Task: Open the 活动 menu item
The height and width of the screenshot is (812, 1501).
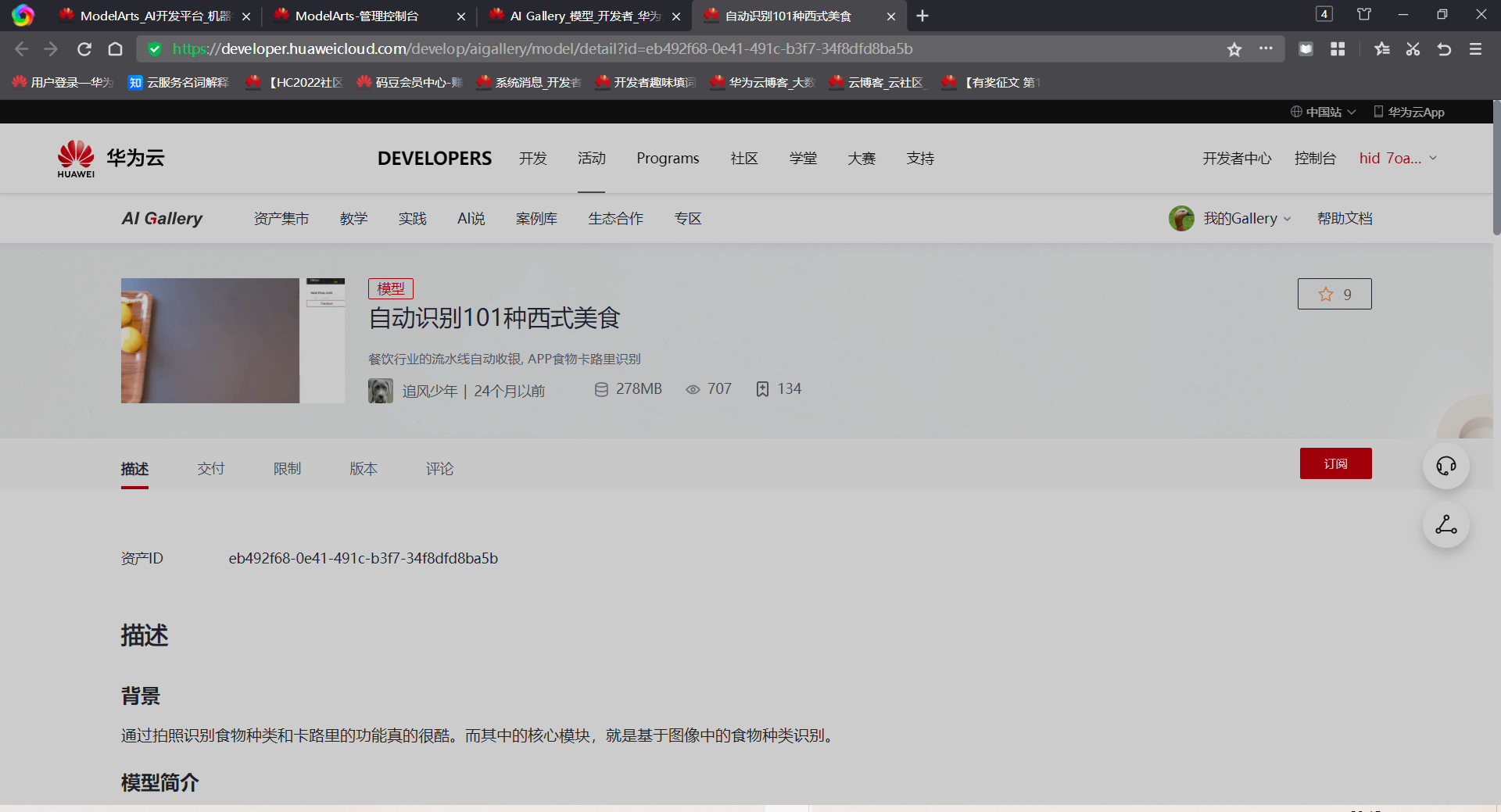Action: point(592,159)
